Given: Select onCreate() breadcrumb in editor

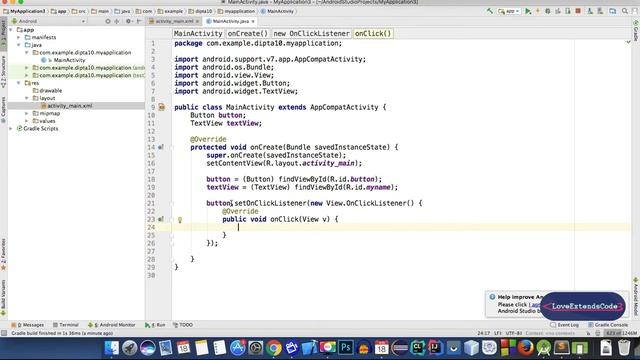Looking at the screenshot, I should coord(247,33).
